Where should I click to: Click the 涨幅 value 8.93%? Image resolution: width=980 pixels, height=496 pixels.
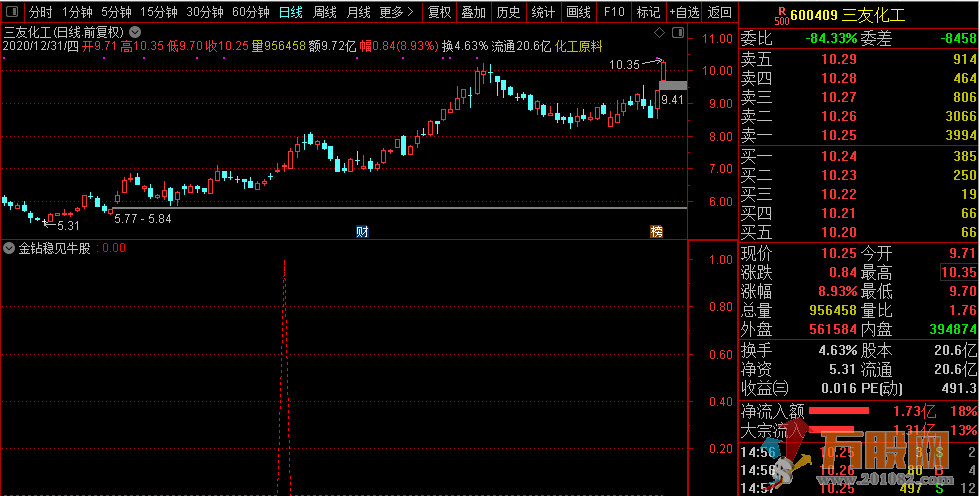tap(838, 291)
